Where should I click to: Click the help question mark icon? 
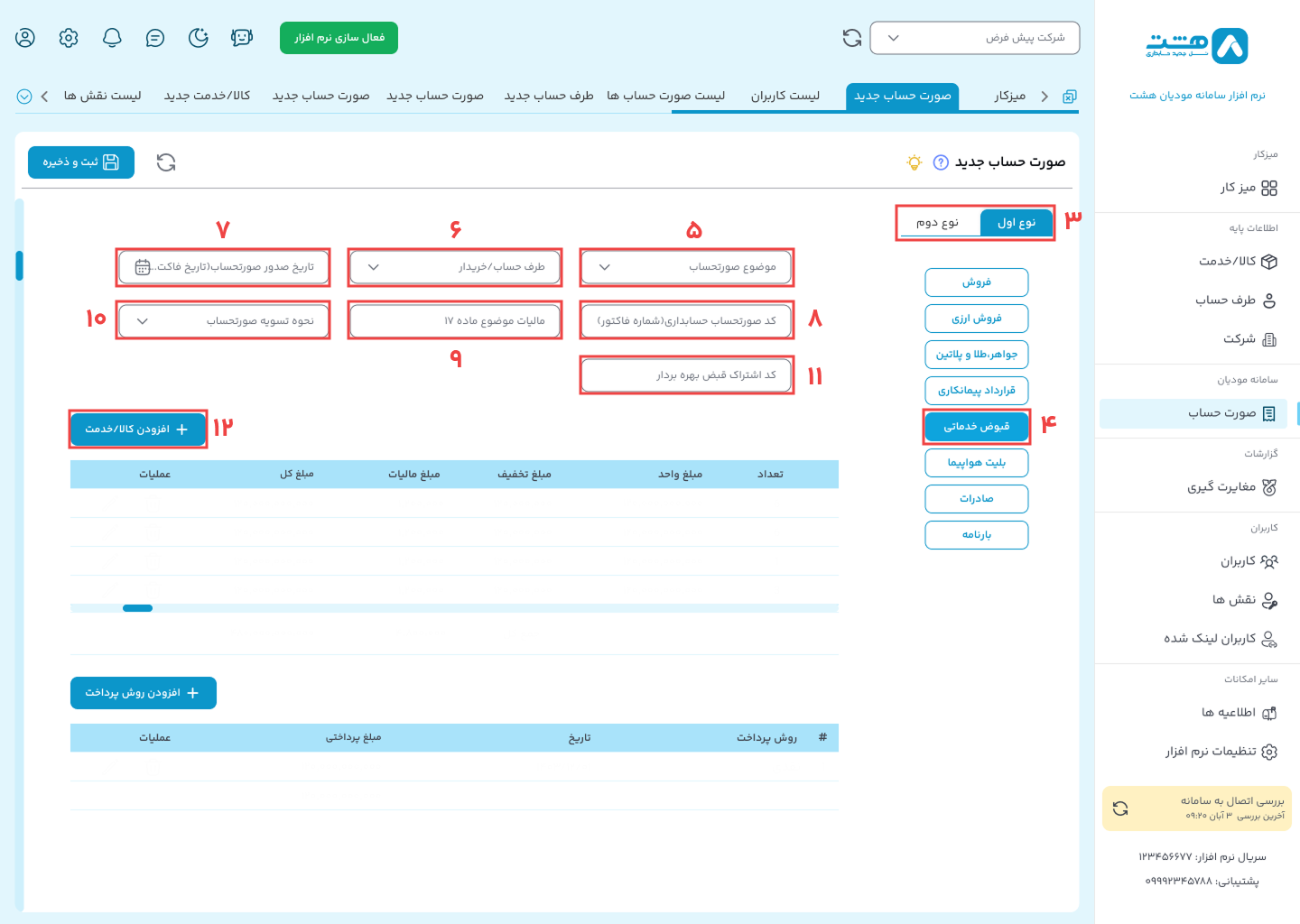(941, 162)
